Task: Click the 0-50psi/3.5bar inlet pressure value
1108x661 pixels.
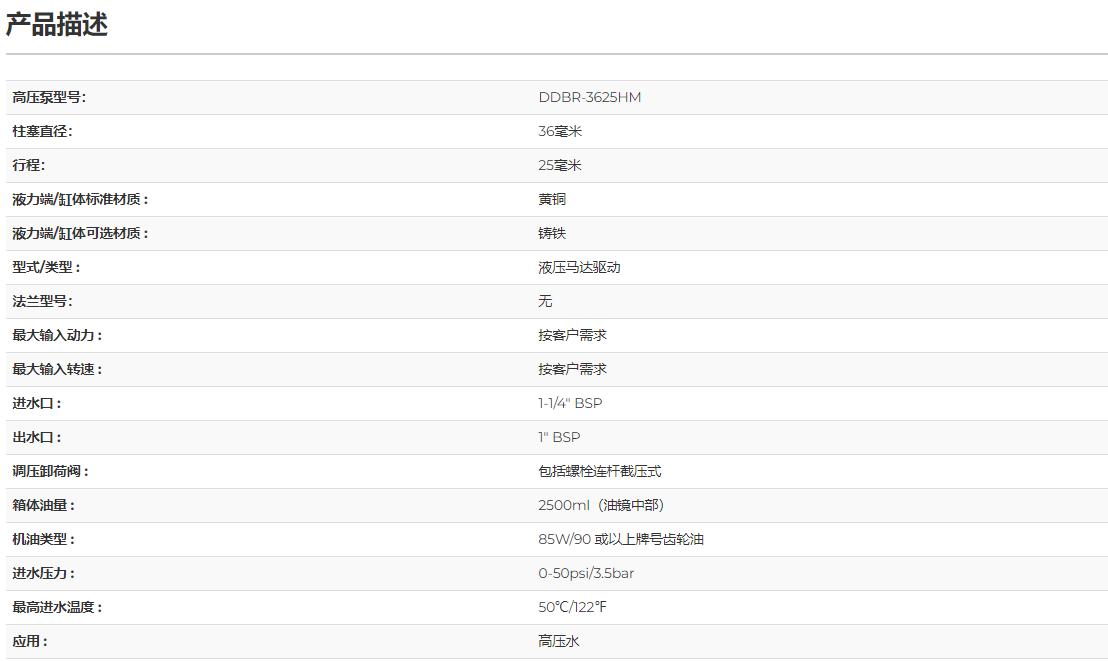Action: (586, 573)
